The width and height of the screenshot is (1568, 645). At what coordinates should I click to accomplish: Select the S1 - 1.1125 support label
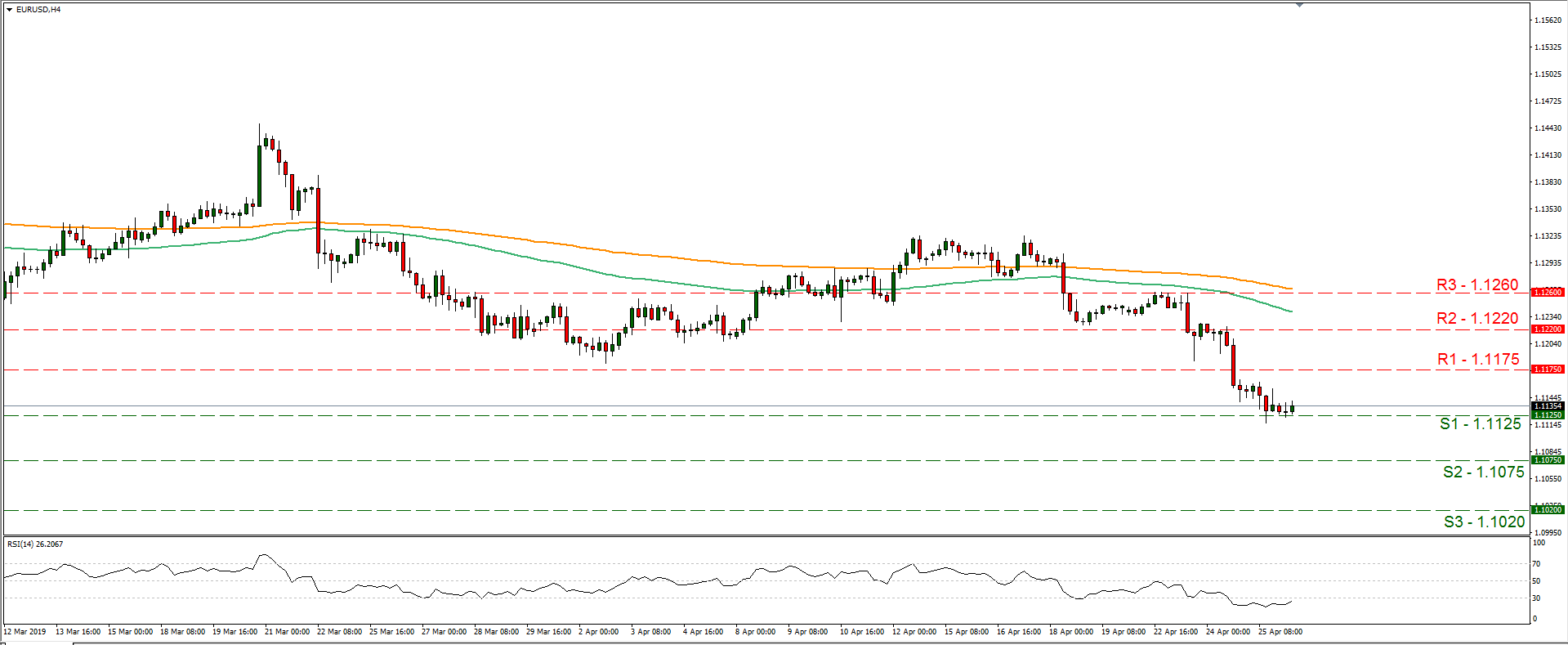pos(1481,423)
